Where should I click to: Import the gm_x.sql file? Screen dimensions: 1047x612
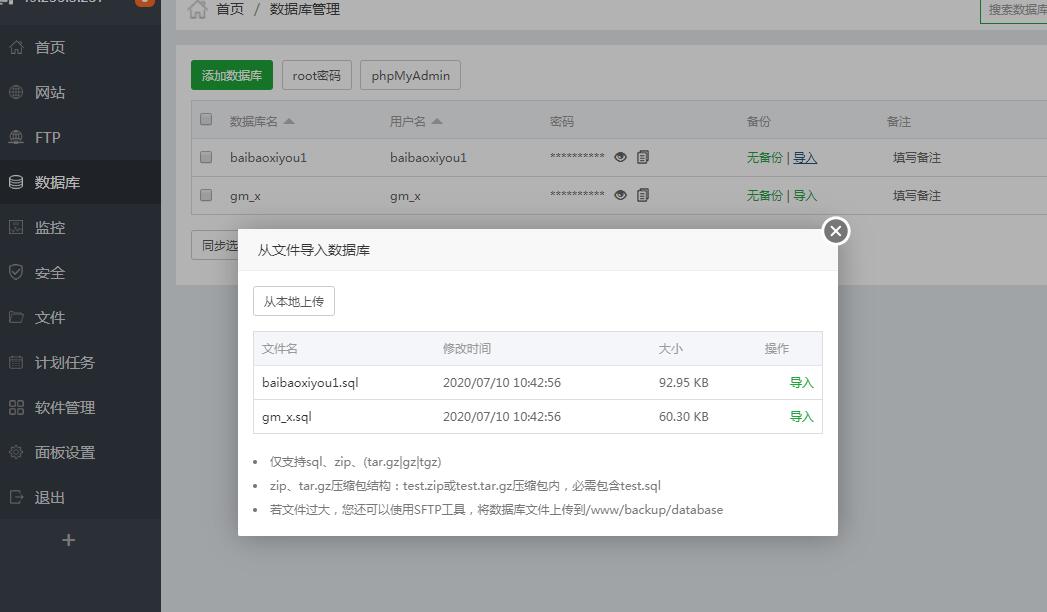pos(801,417)
